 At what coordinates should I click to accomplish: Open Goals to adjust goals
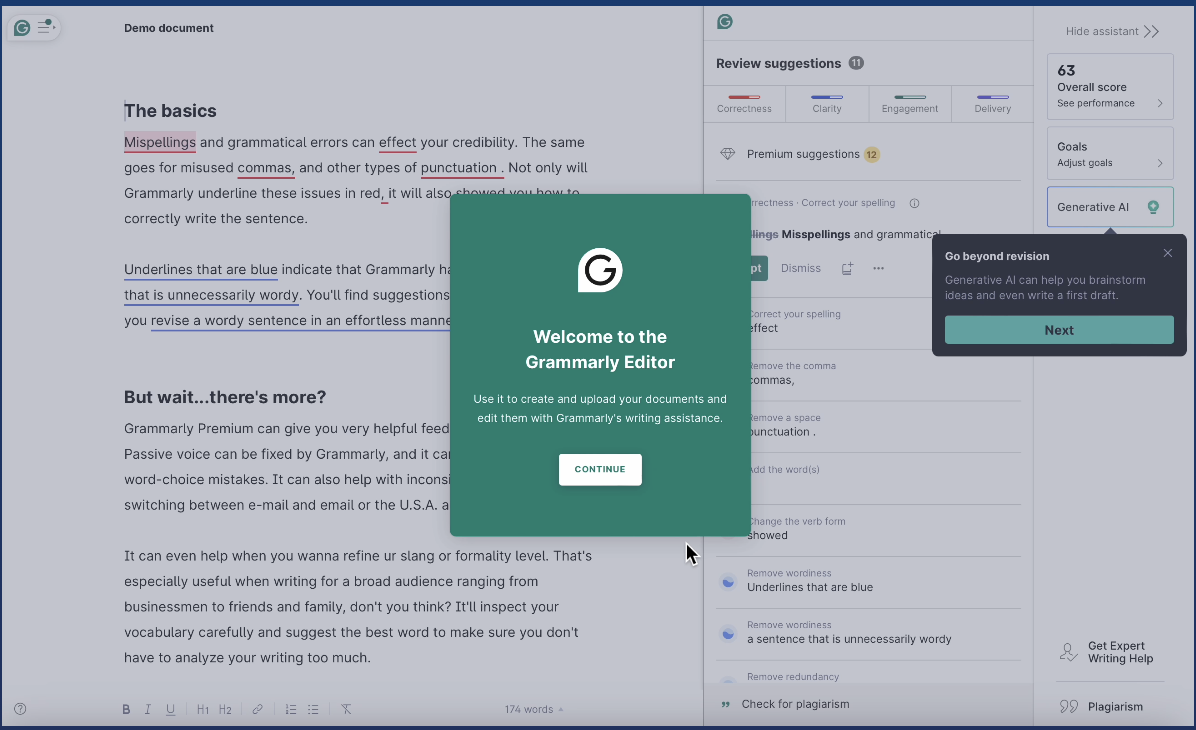pos(1109,153)
